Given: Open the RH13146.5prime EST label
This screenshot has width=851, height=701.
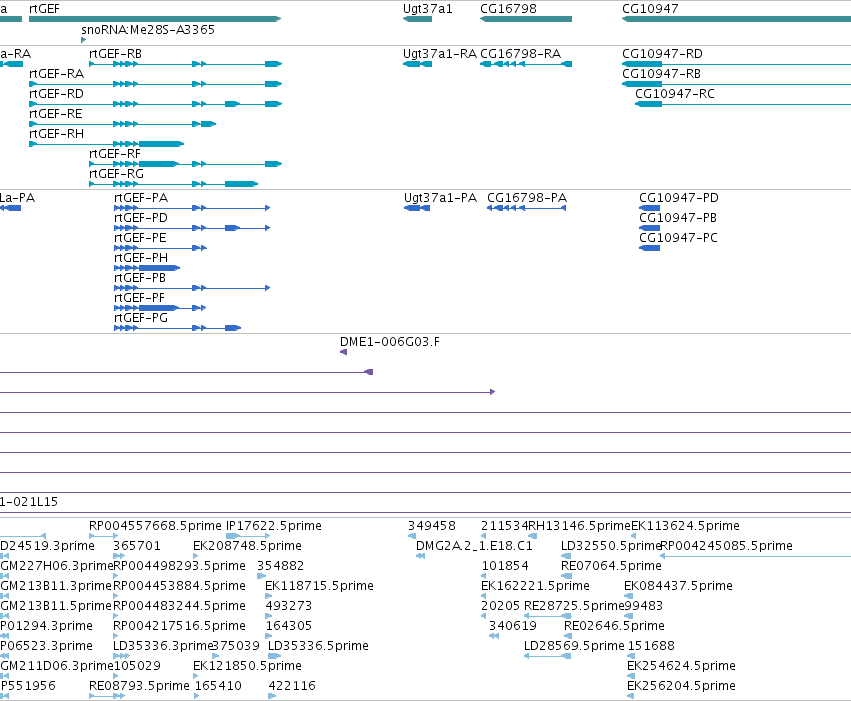Looking at the screenshot, I should [x=580, y=526].
